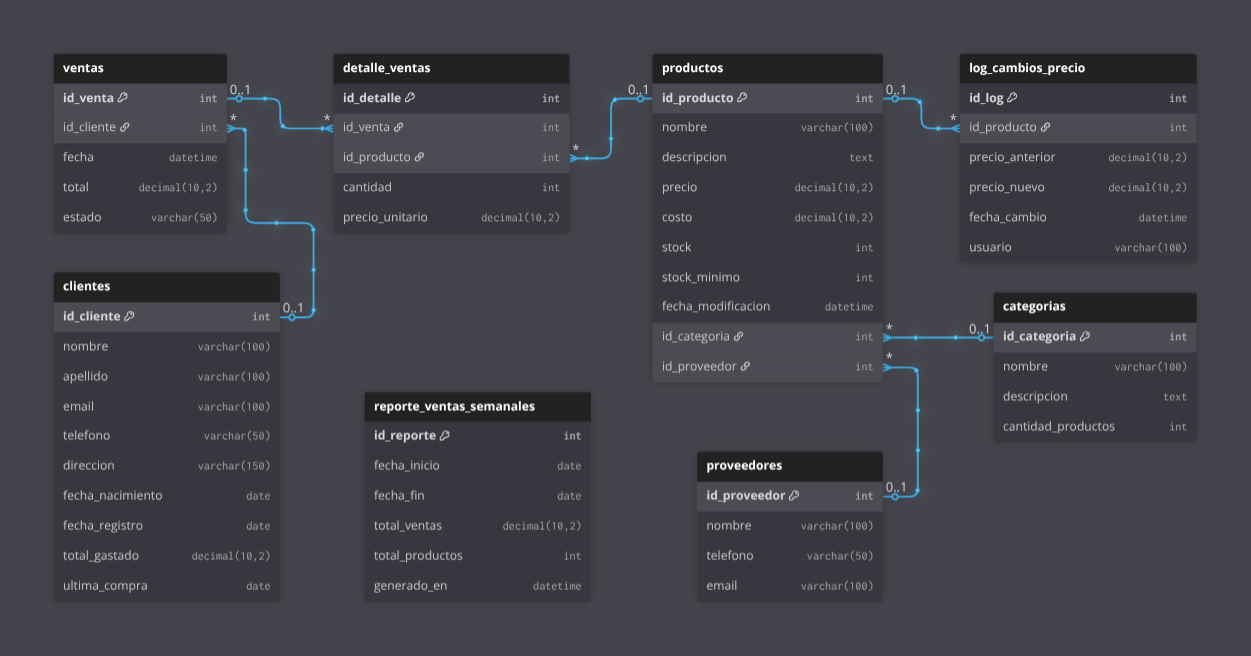Click the key icon next to id_producto in productos
The width and height of the screenshot is (1251, 656).
[742, 98]
